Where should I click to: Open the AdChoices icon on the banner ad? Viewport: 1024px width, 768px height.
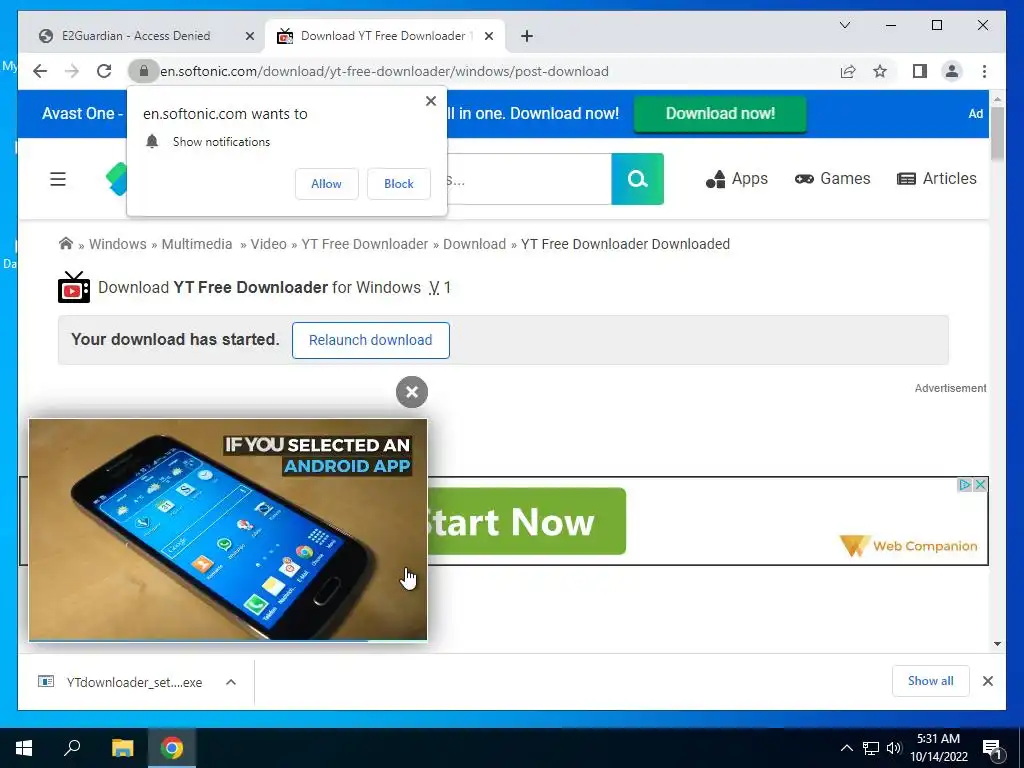click(x=965, y=485)
